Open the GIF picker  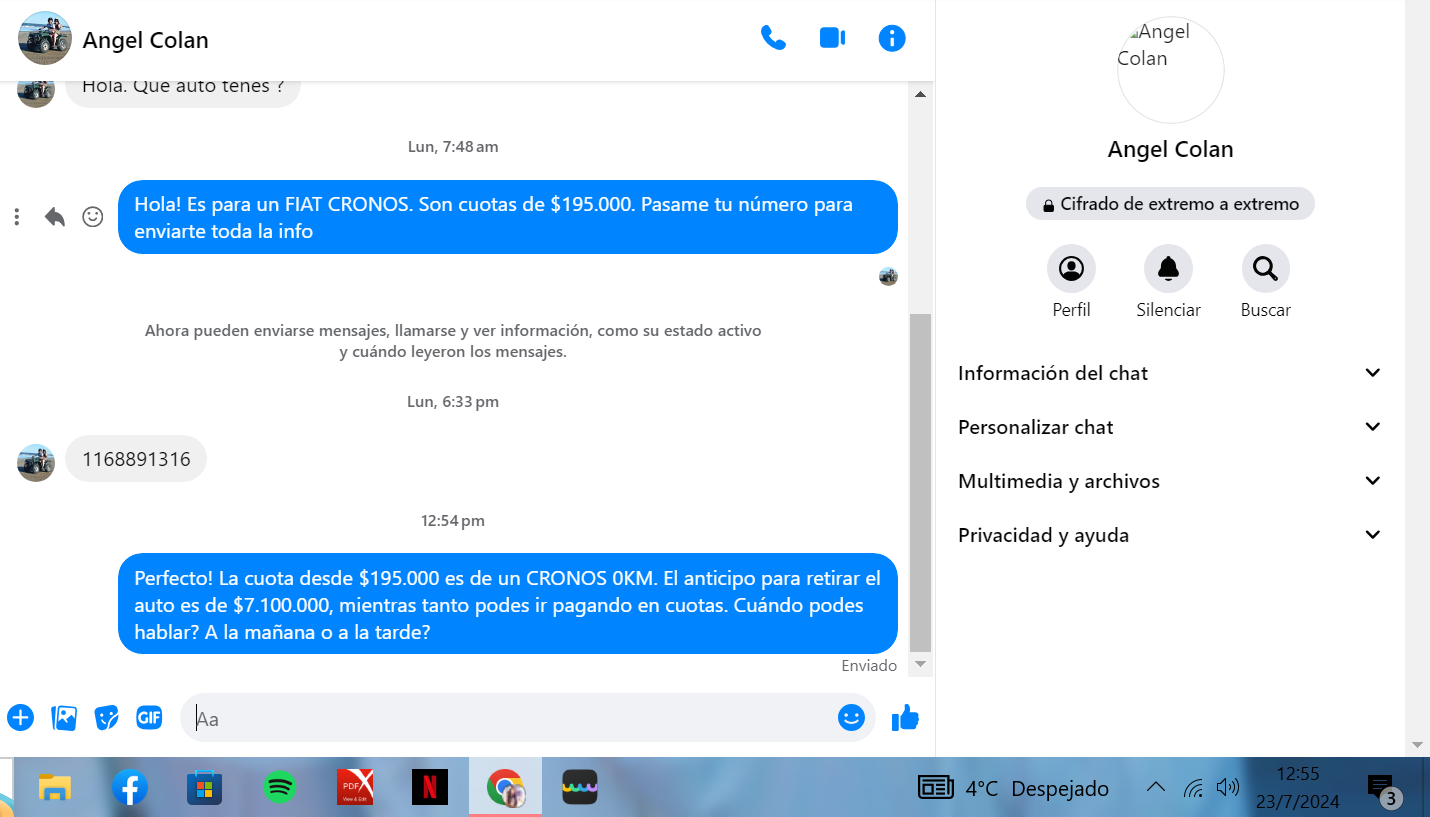tap(149, 718)
